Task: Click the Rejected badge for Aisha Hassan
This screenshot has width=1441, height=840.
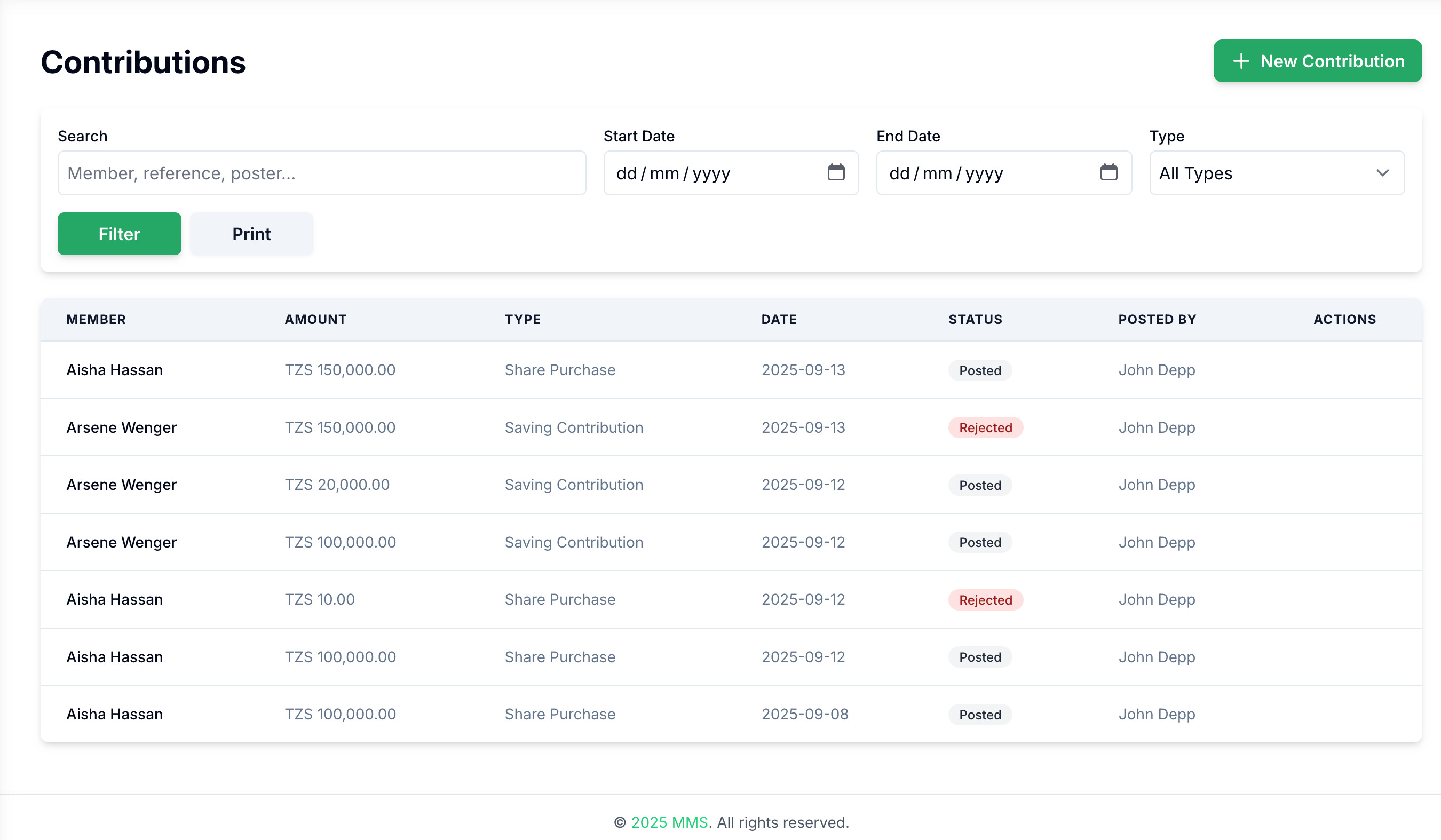Action: click(986, 600)
